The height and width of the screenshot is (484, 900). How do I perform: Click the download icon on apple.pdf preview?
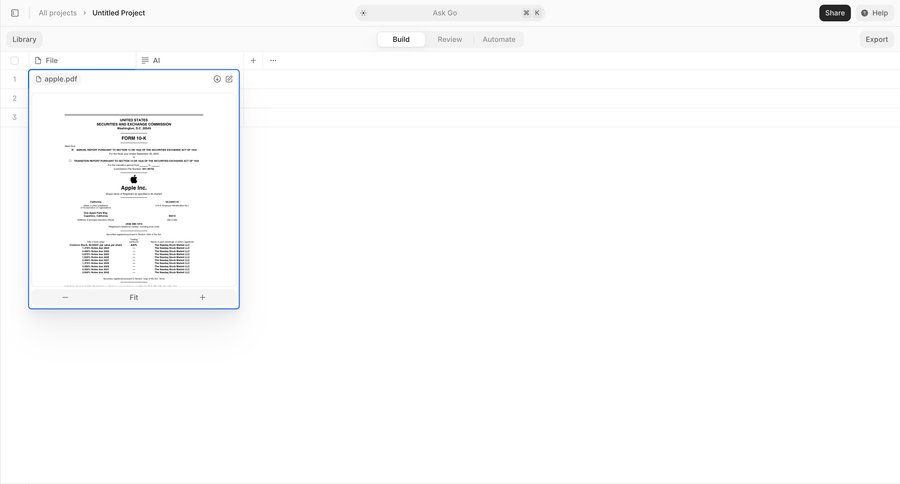[x=217, y=79]
